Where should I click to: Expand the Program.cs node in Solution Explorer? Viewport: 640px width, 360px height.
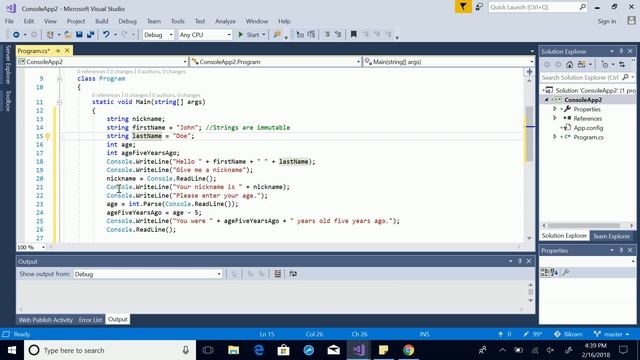click(x=555, y=137)
